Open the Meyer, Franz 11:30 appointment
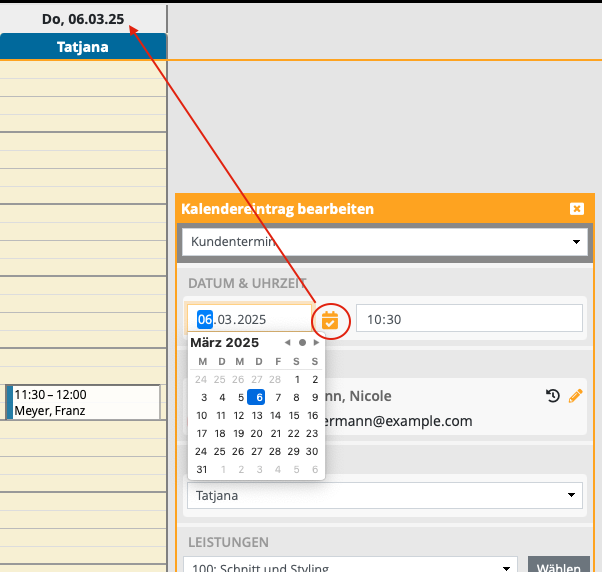 coord(84,402)
